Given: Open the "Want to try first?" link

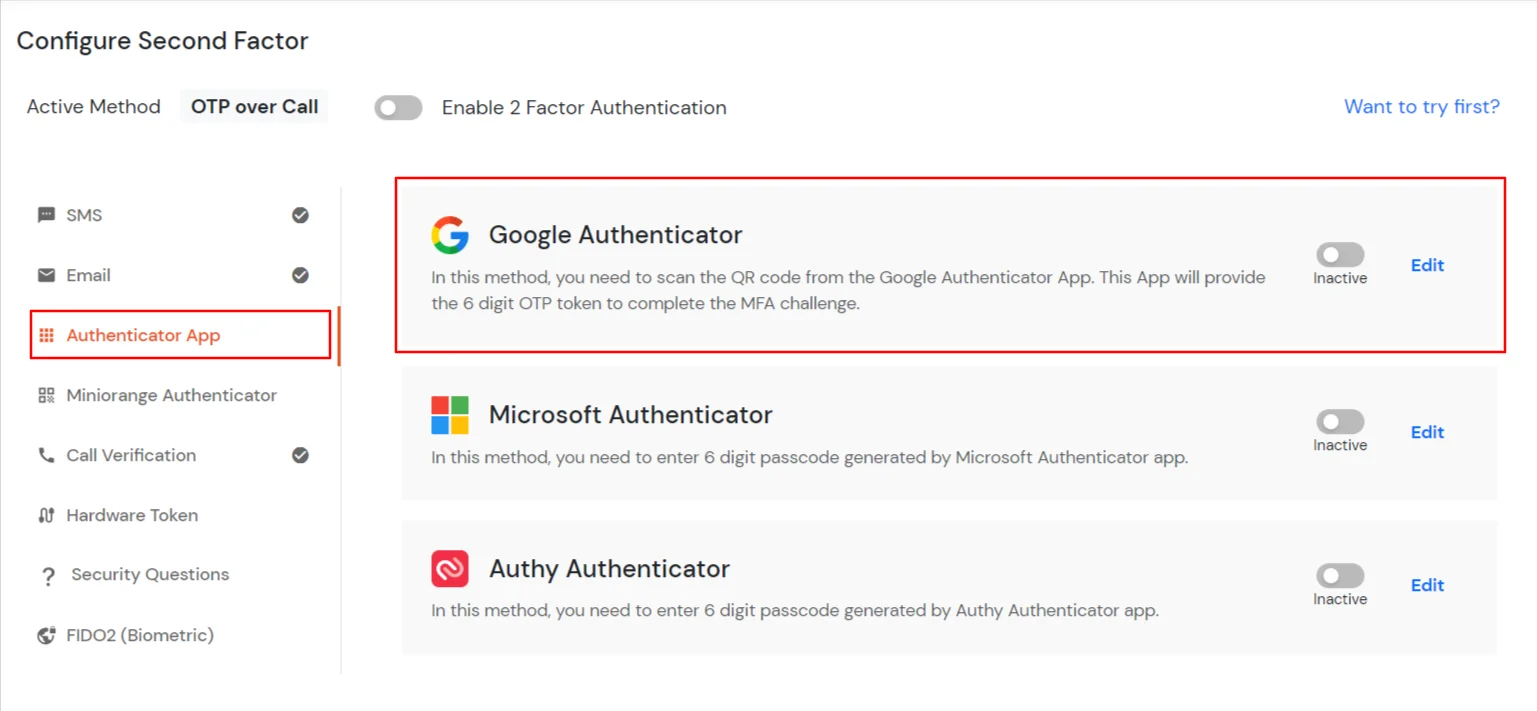Looking at the screenshot, I should [1421, 107].
